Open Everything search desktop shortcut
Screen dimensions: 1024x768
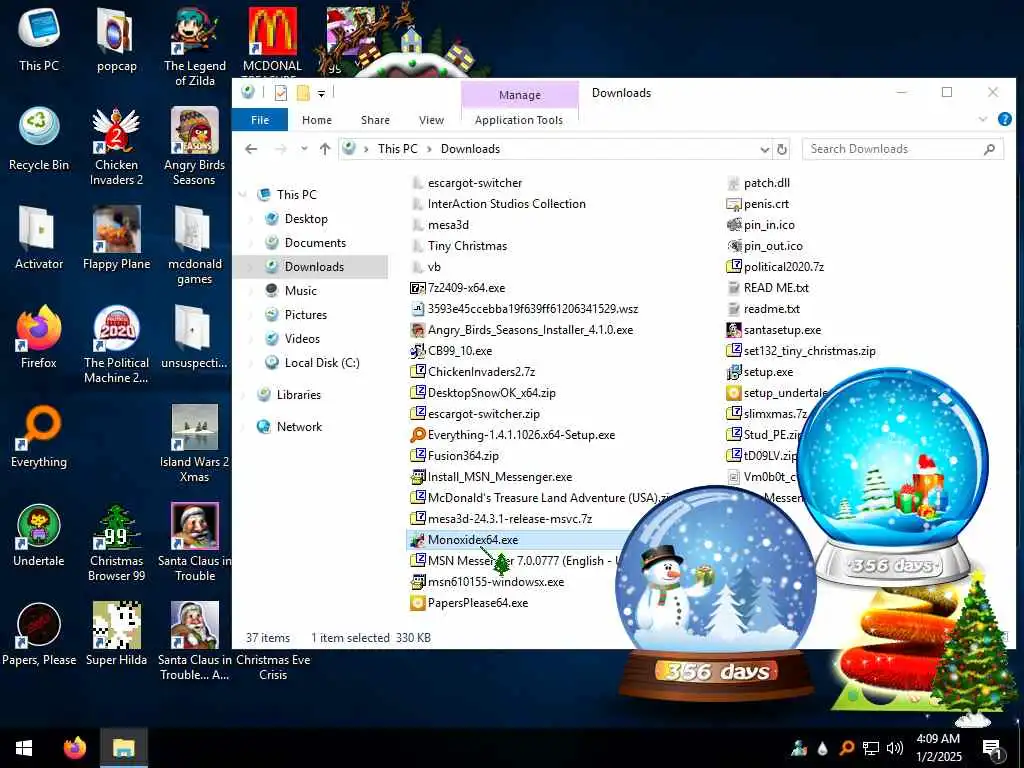tap(39, 436)
